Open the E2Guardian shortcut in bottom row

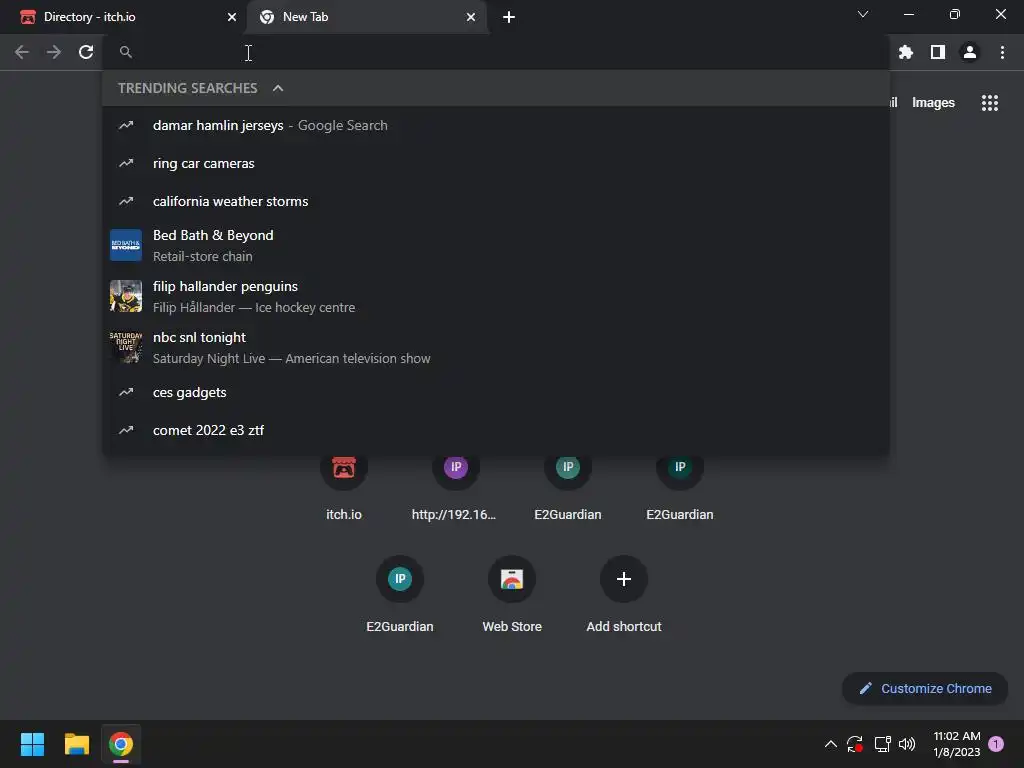click(x=400, y=594)
